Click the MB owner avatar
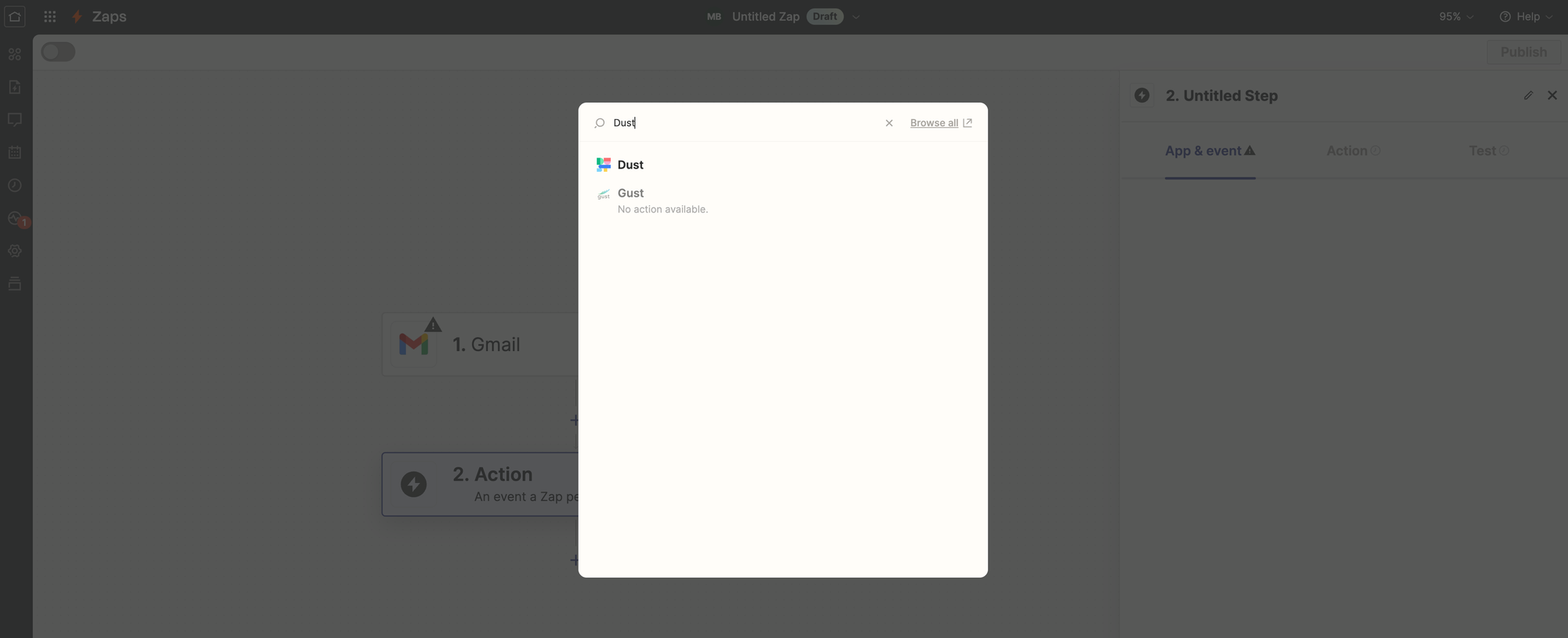The height and width of the screenshot is (638, 1568). pos(714,16)
